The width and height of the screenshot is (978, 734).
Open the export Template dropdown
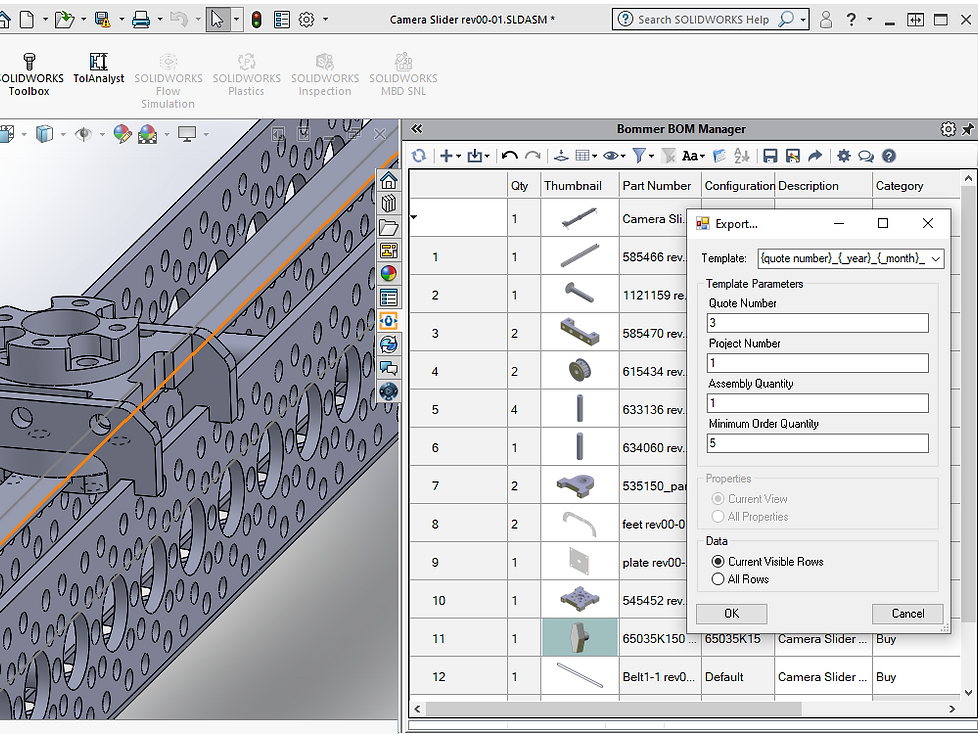tap(934, 258)
